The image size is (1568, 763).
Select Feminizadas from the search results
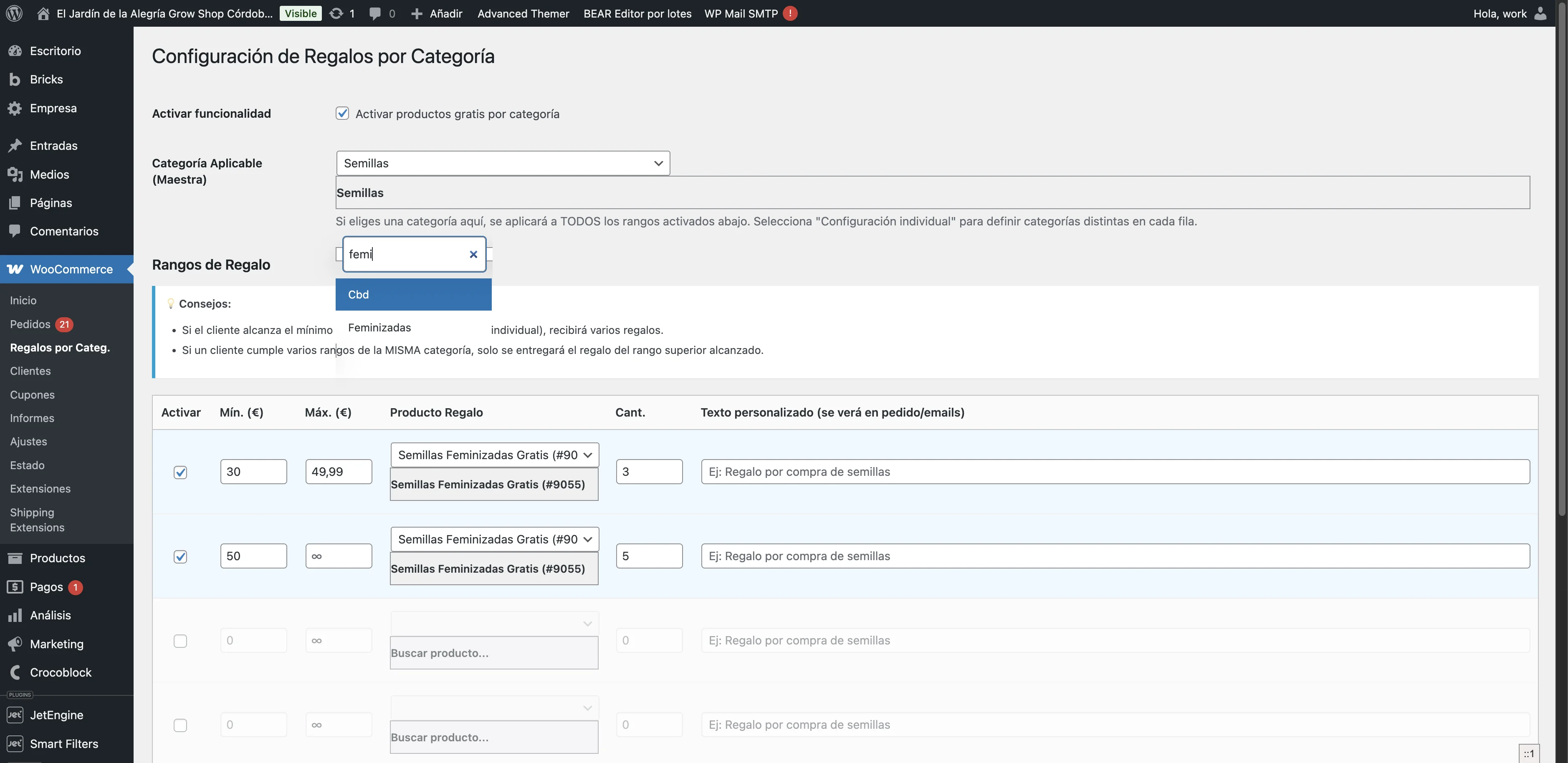click(380, 328)
